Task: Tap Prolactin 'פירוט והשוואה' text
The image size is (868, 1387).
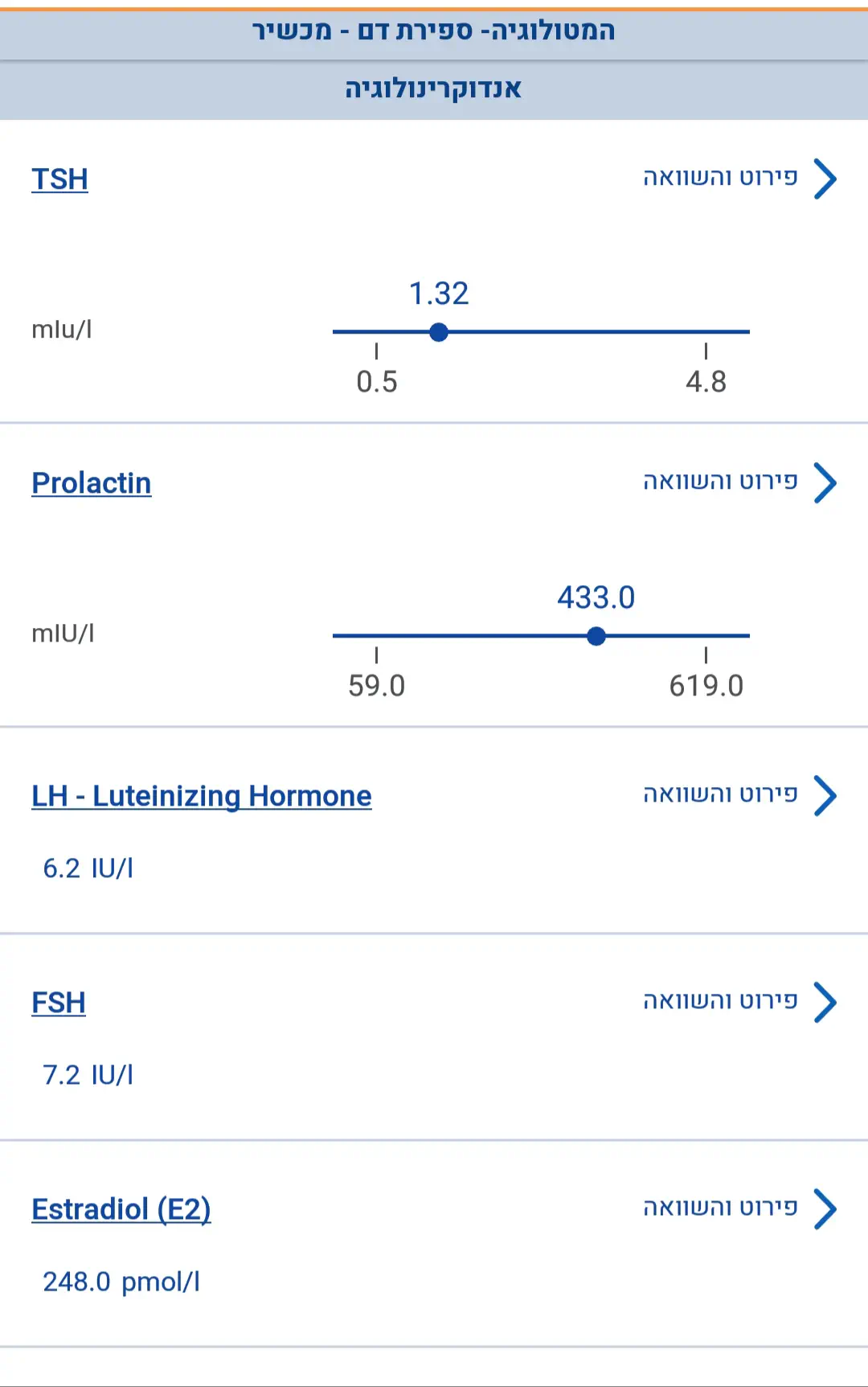Action: pos(720,482)
